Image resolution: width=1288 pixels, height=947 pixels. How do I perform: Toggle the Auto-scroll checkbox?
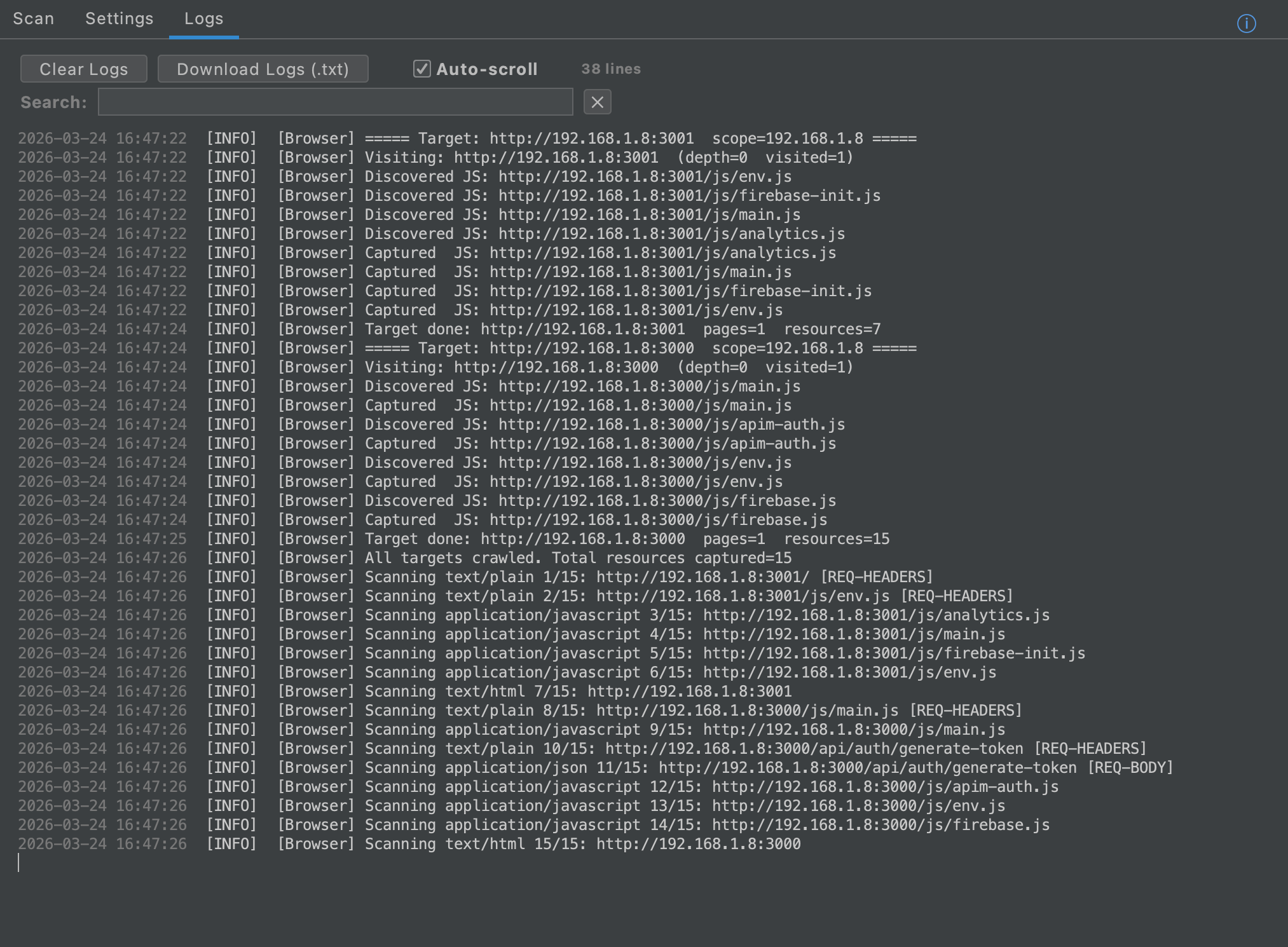tap(422, 69)
